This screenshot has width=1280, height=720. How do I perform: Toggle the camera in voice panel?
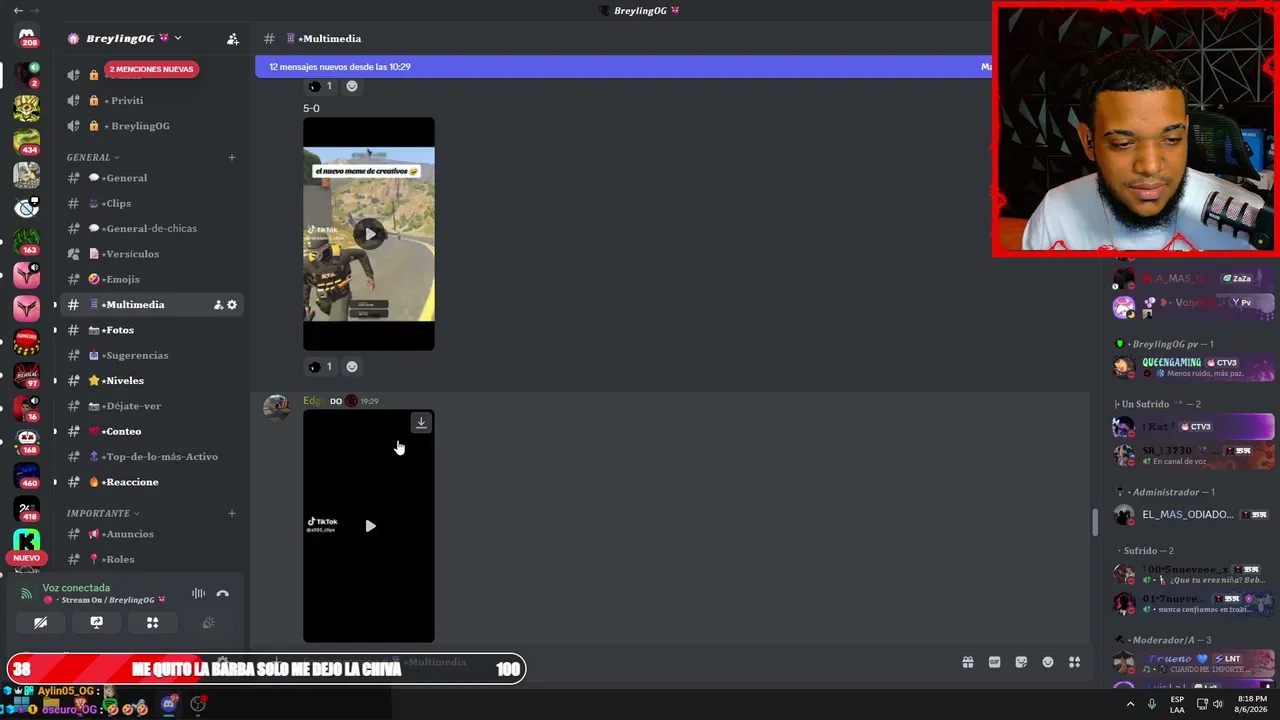[40, 623]
